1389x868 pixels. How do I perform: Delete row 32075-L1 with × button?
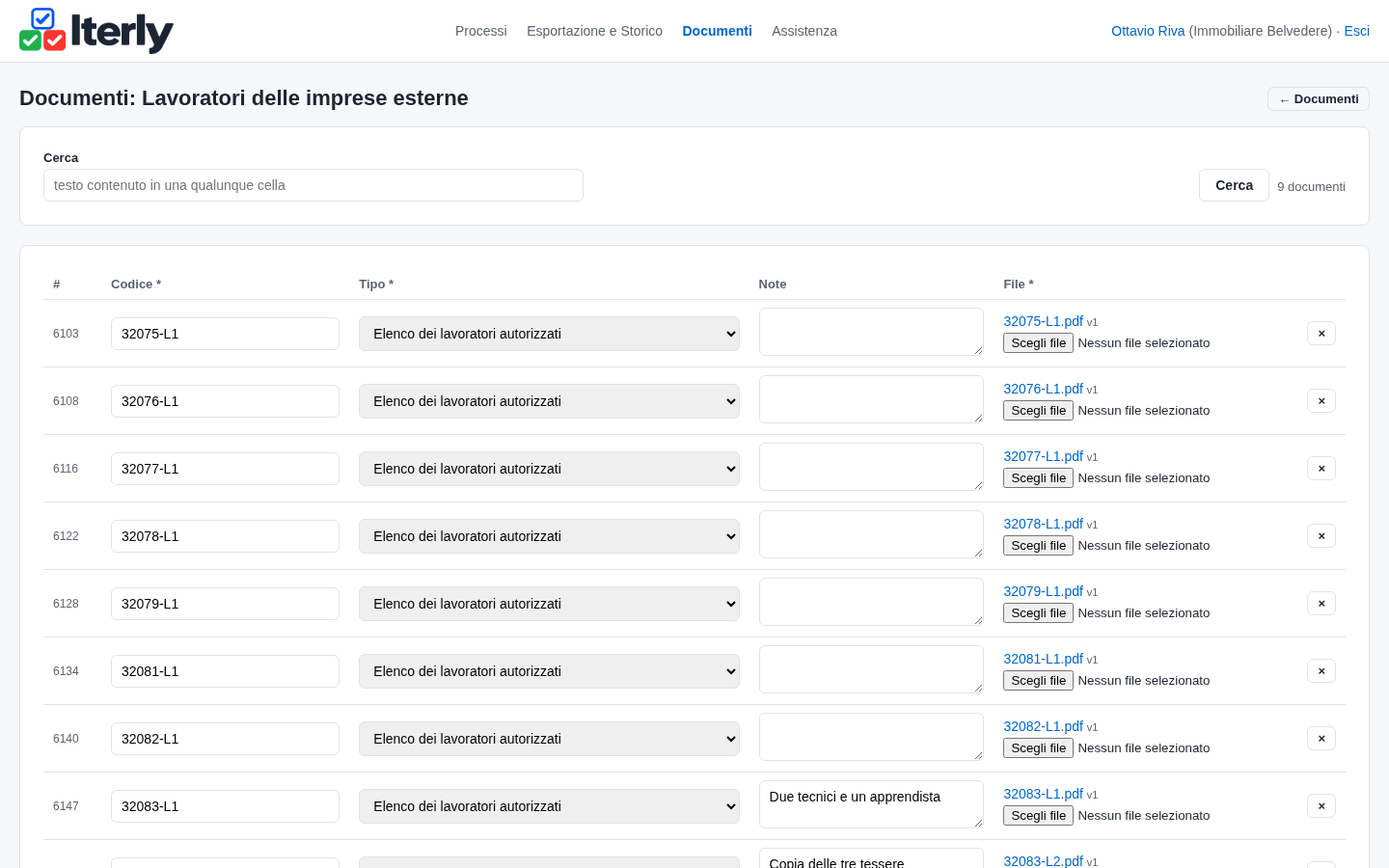1321,334
